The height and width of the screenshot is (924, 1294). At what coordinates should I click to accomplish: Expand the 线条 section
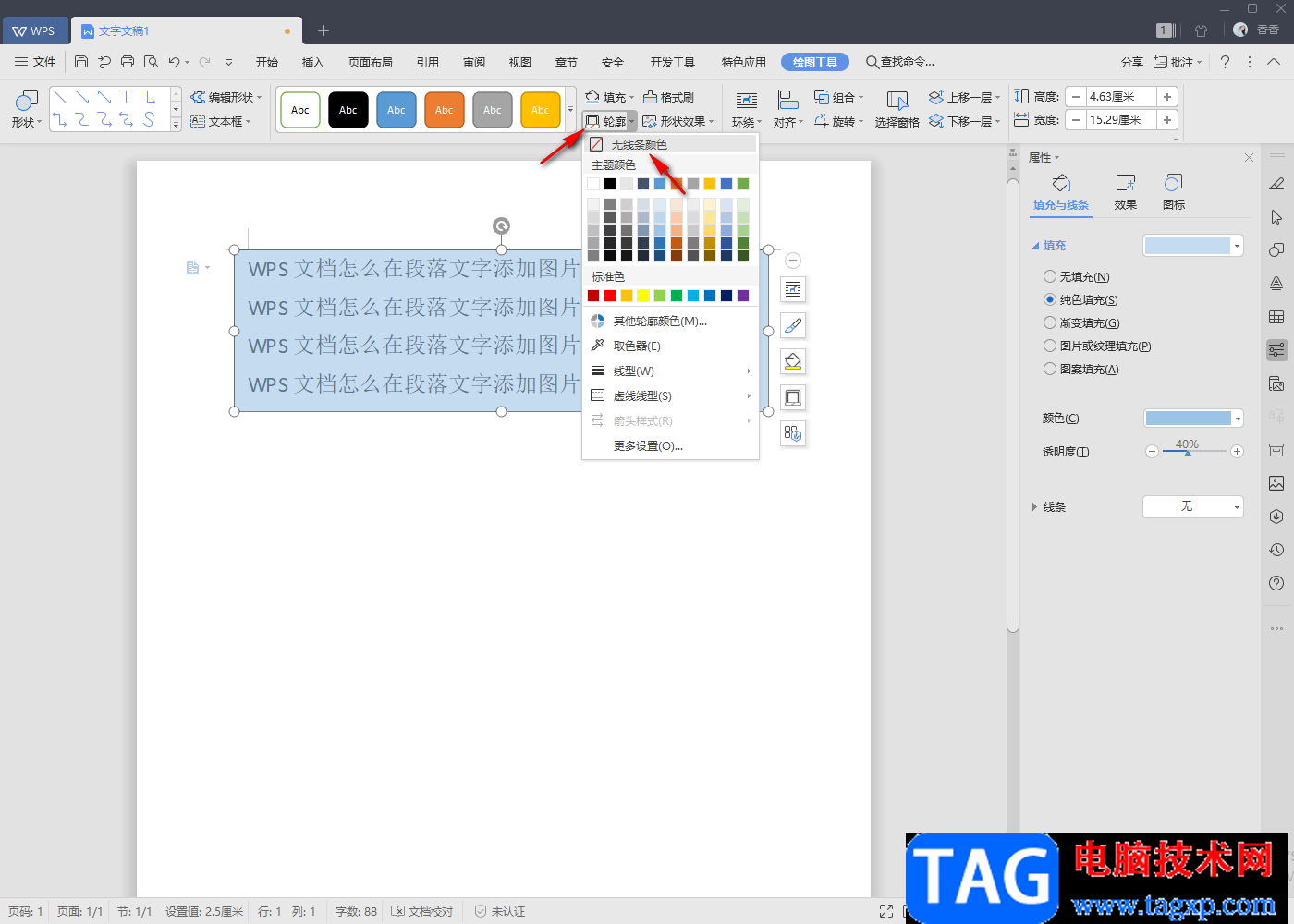point(1034,506)
